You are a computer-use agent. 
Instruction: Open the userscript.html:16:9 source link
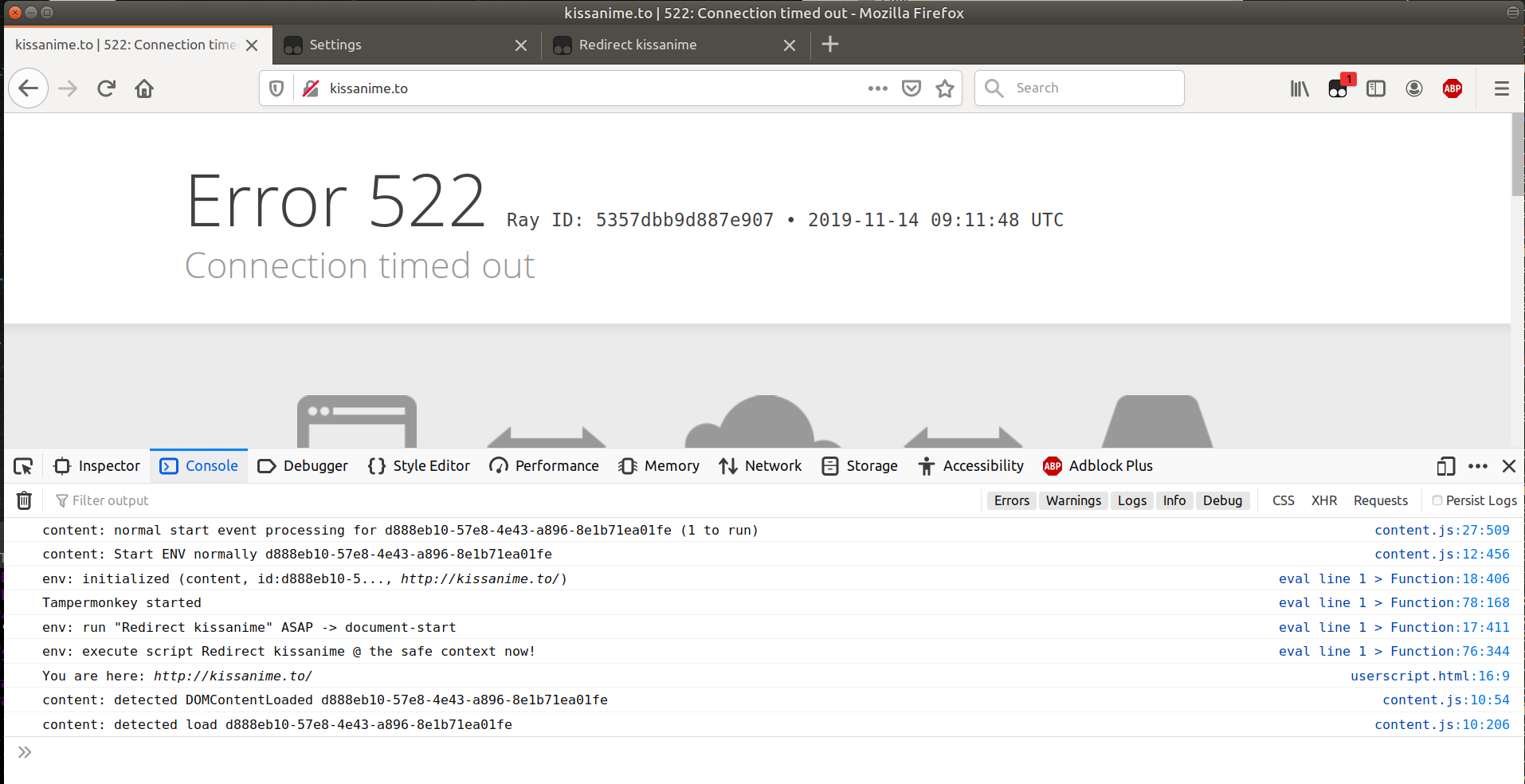1429,676
